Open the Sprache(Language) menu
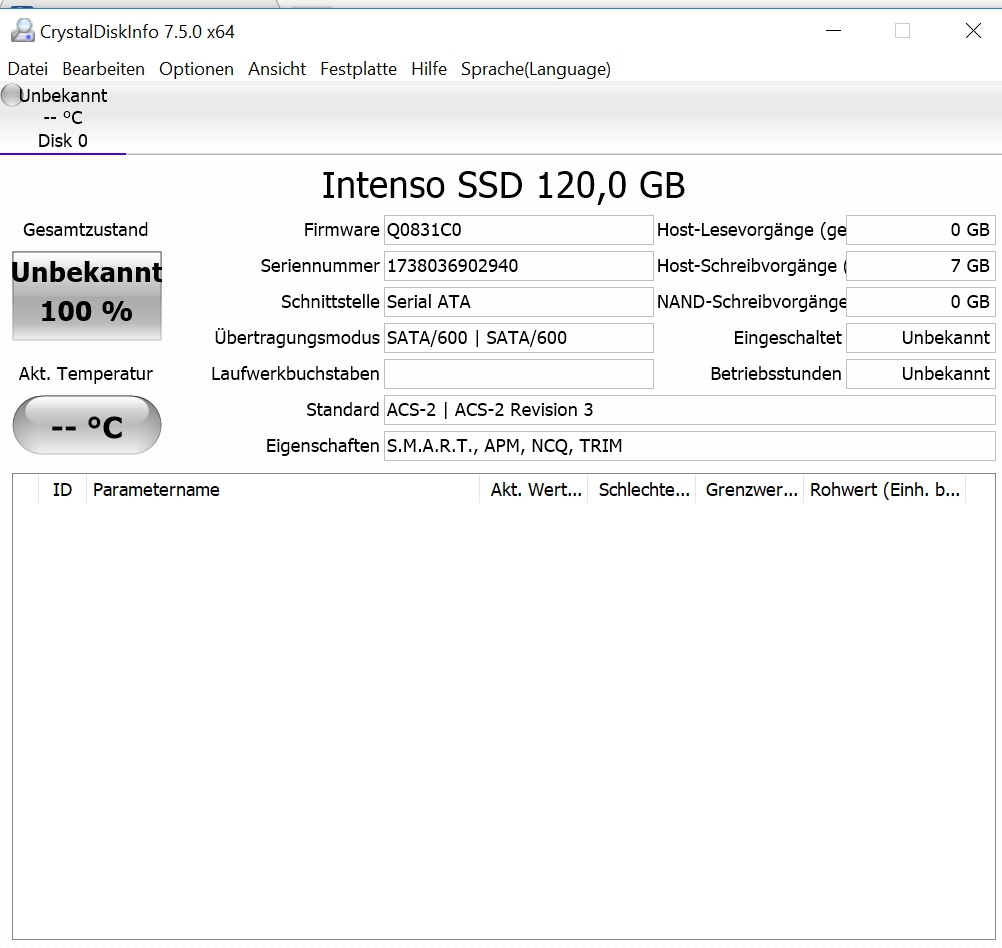 click(536, 69)
